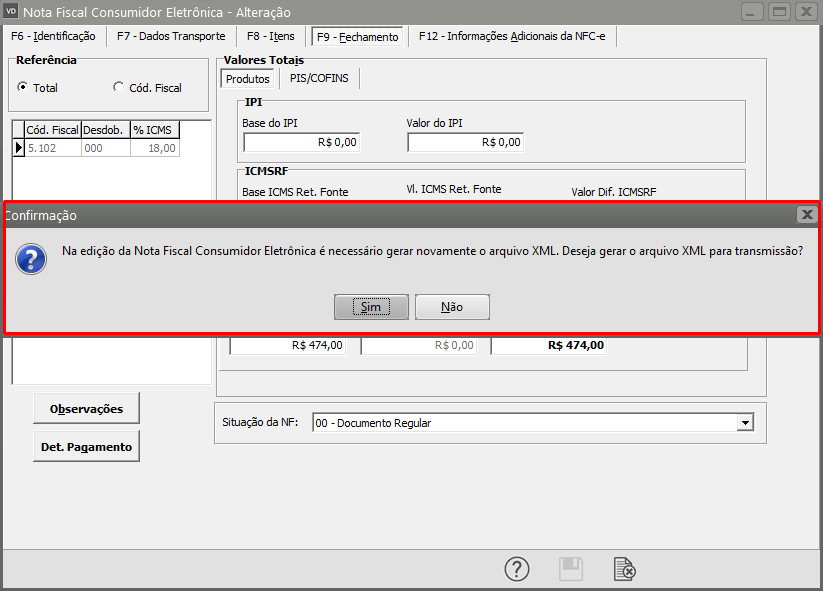
Task: Click the Observações button
Action: pyautogui.click(x=86, y=408)
